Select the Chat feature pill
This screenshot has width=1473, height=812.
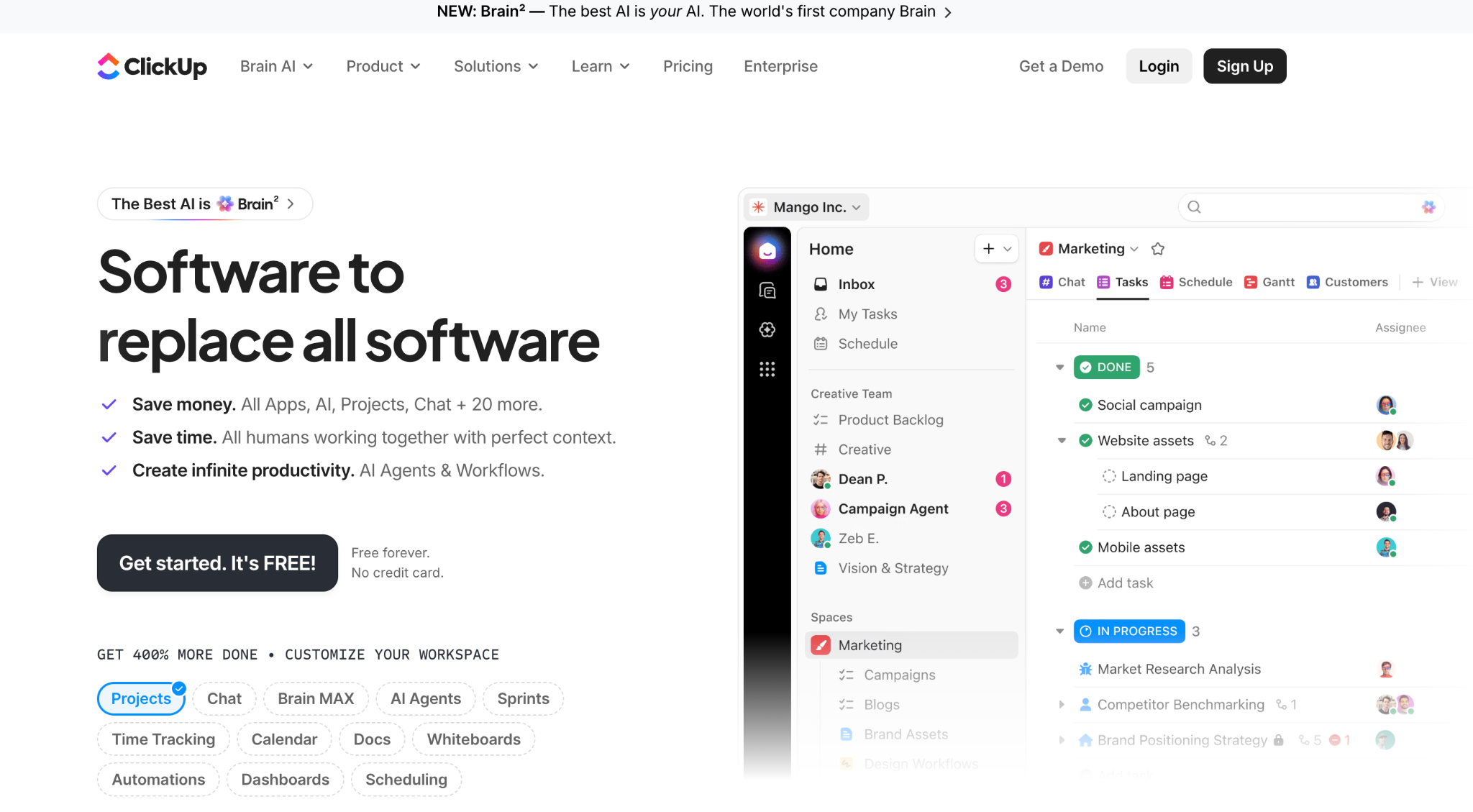pyautogui.click(x=224, y=698)
